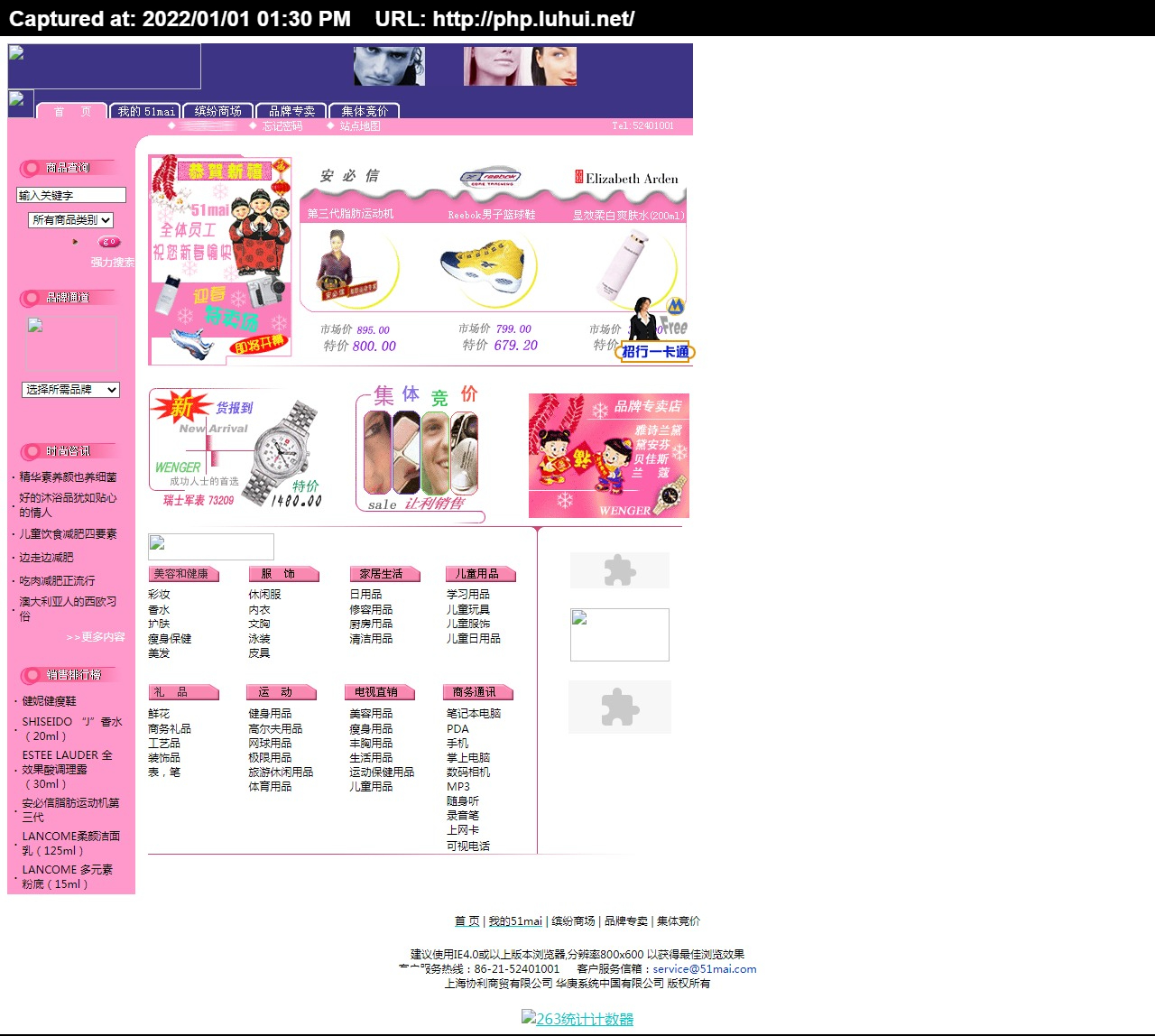Click the footer 首页 link
The image size is (1155, 1036).
click(x=467, y=921)
